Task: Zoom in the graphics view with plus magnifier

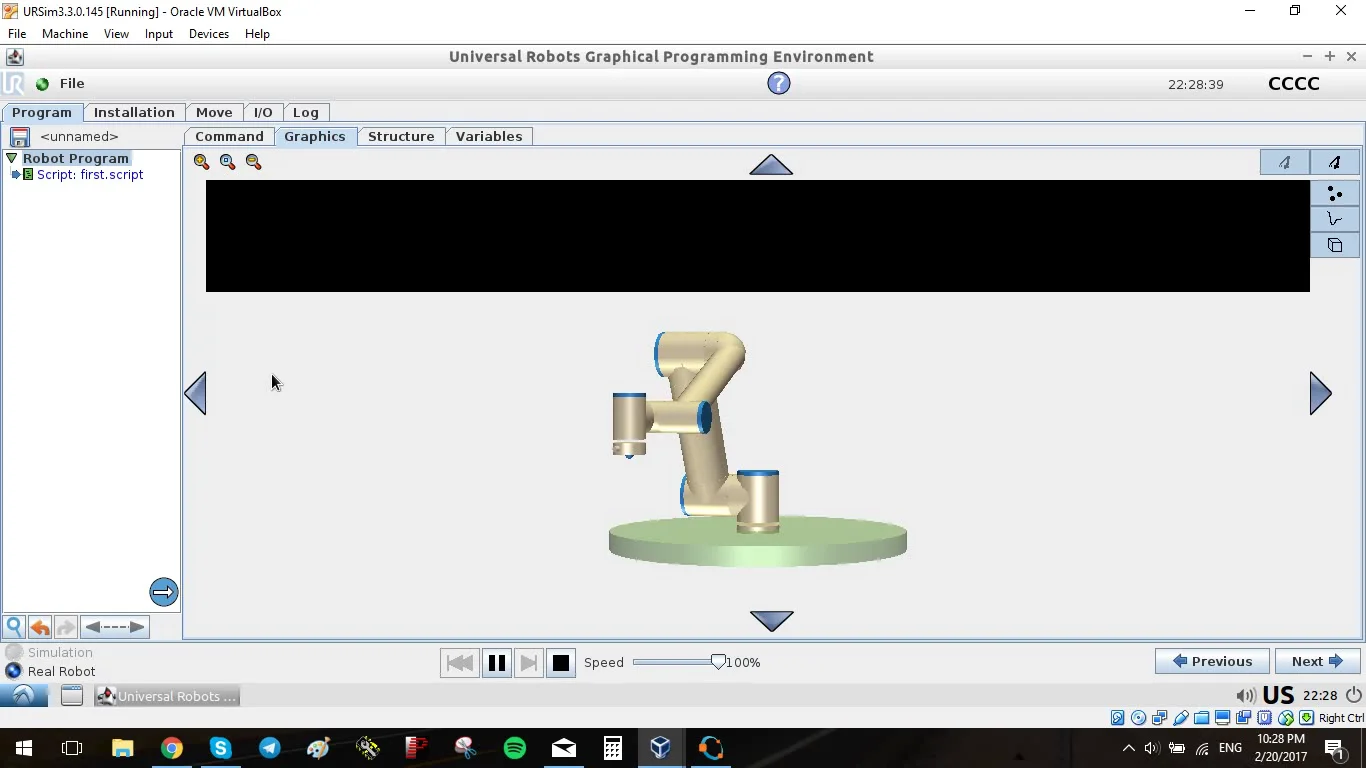Action: point(202,162)
